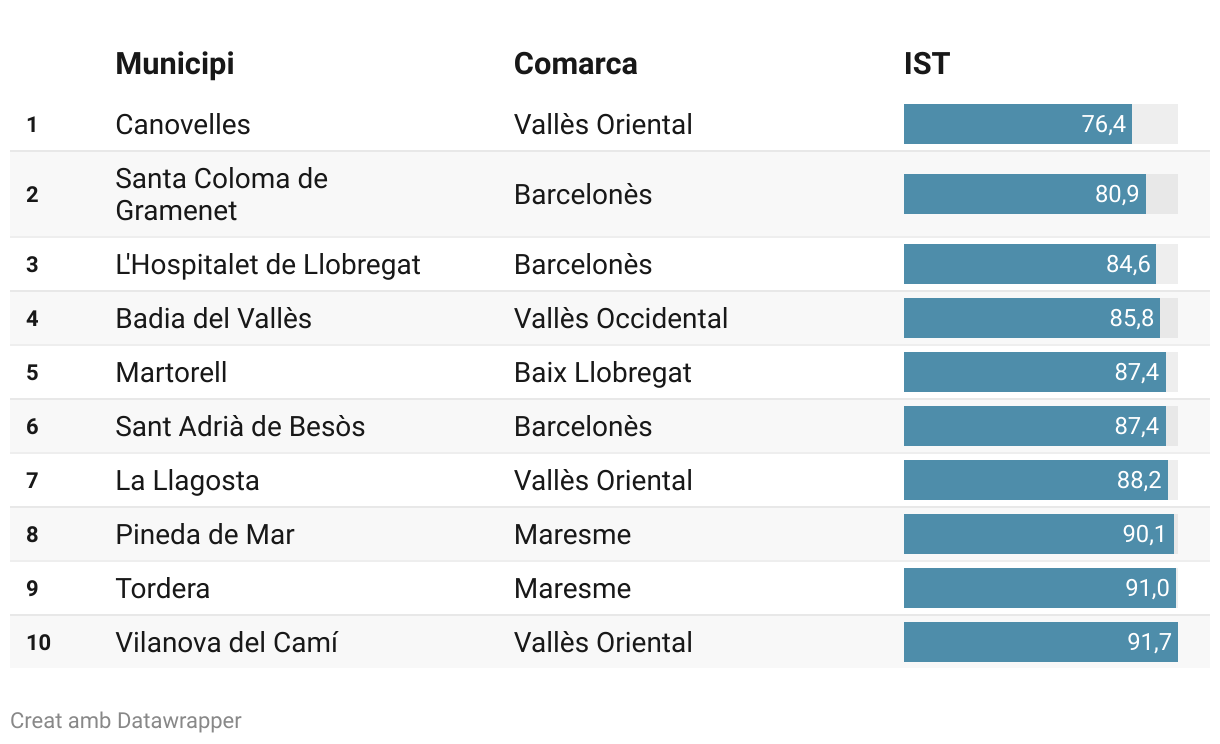
Task: Click the Baix Llobregat comarca cell
Action: [603, 373]
